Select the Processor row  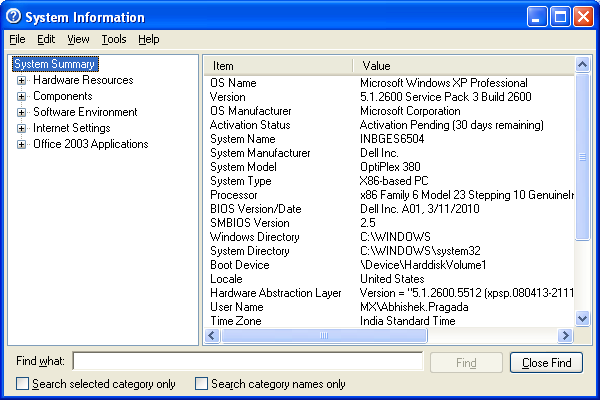pos(390,195)
